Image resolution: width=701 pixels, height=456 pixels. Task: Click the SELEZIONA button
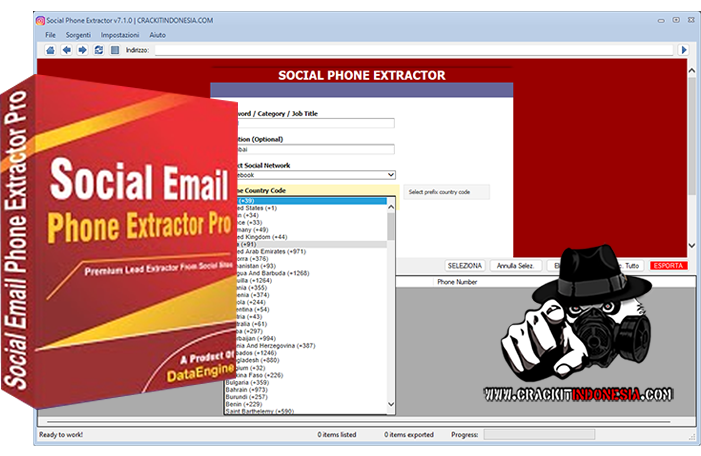pos(465,266)
